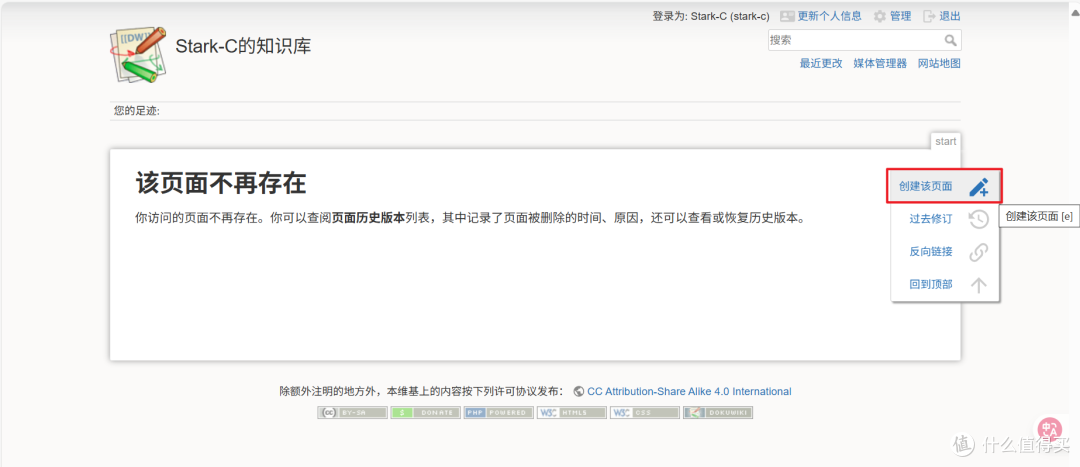
Task: Click the pencil-plus create page icon
Action: tap(979, 187)
